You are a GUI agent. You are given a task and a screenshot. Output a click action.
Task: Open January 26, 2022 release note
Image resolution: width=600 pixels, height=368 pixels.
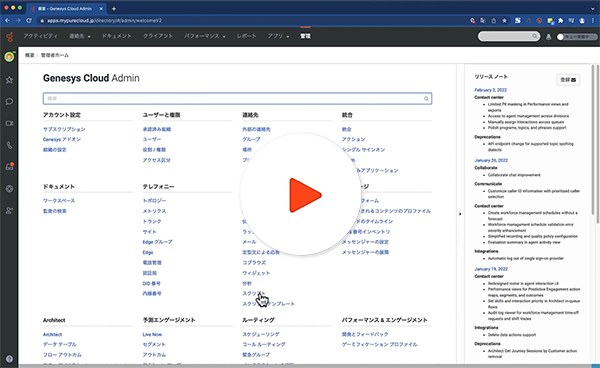tap(491, 161)
